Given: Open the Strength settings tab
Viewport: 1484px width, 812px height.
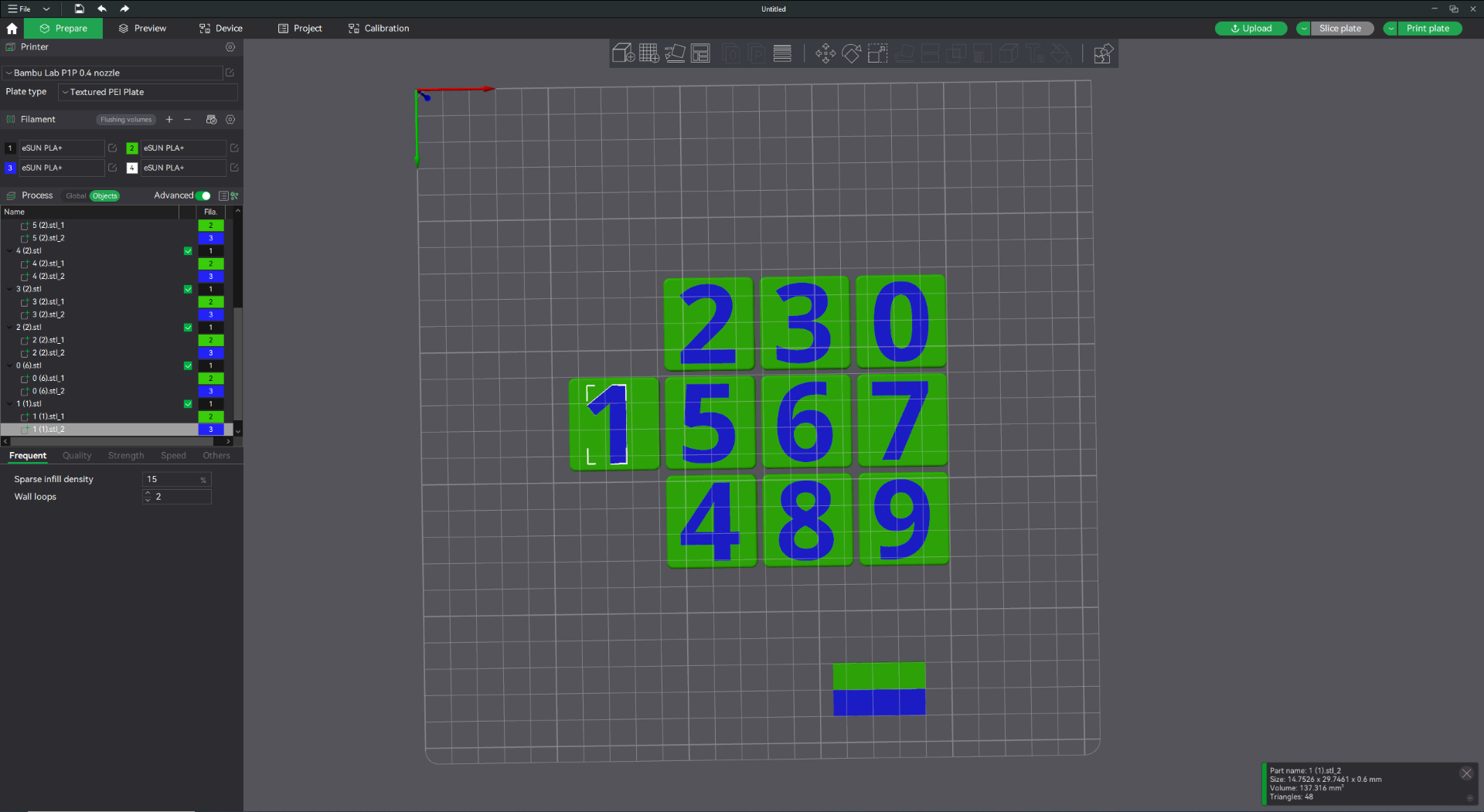Looking at the screenshot, I should pyautogui.click(x=126, y=456).
